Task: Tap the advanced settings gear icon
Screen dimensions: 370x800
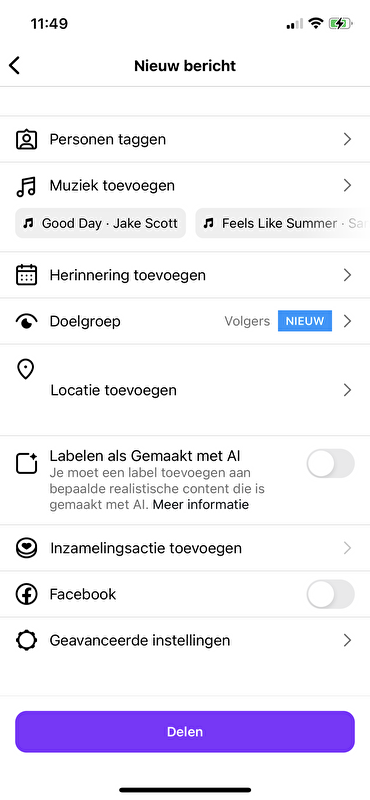Action: [27, 640]
